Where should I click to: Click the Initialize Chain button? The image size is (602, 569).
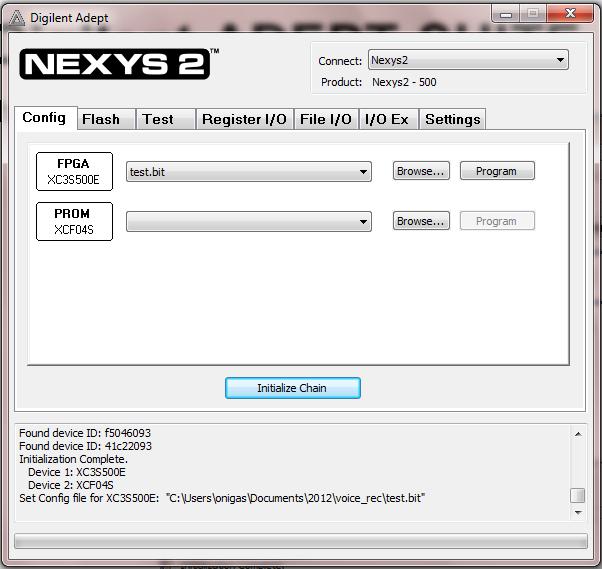293,388
